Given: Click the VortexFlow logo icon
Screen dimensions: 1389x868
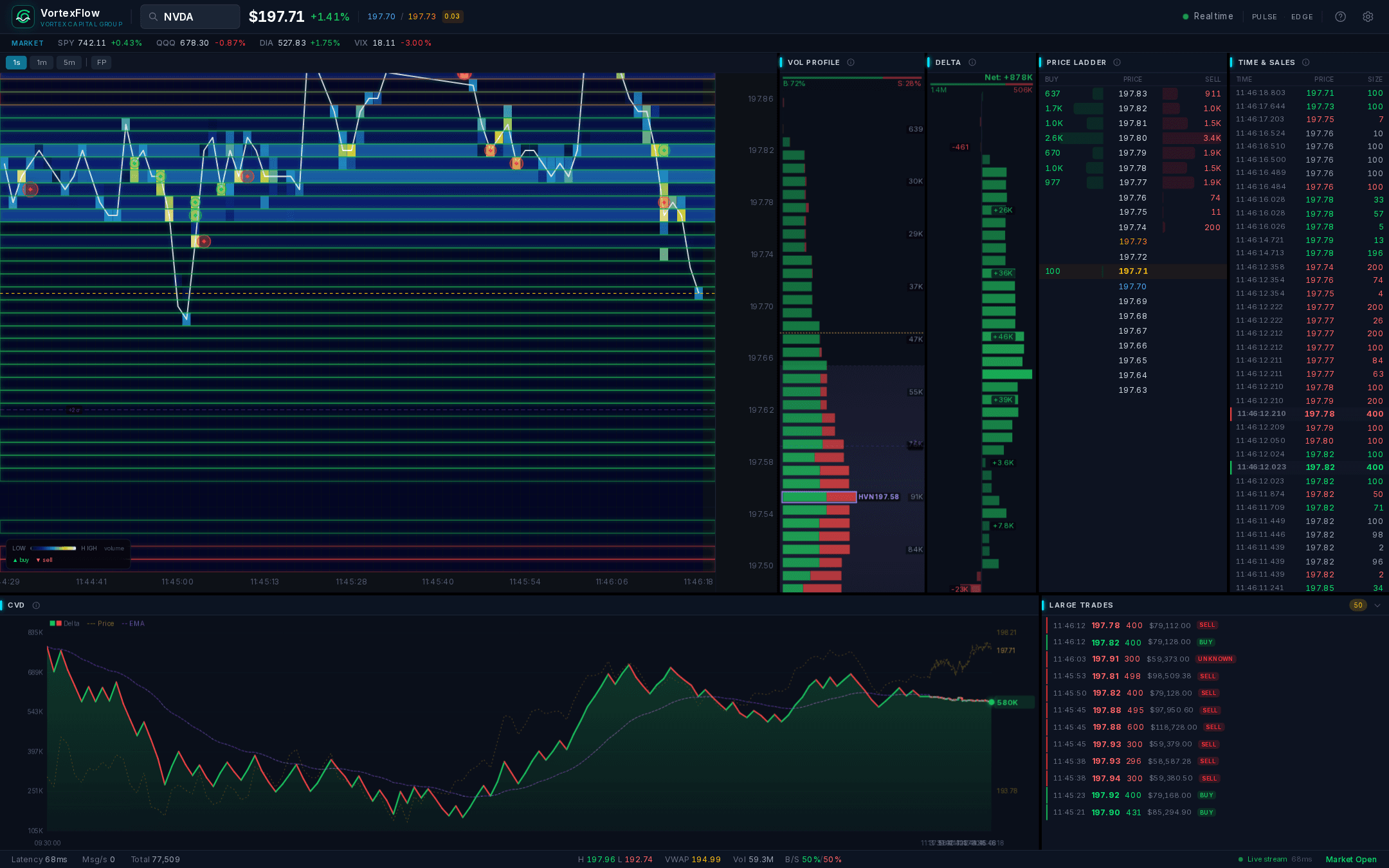Looking at the screenshot, I should [23, 17].
